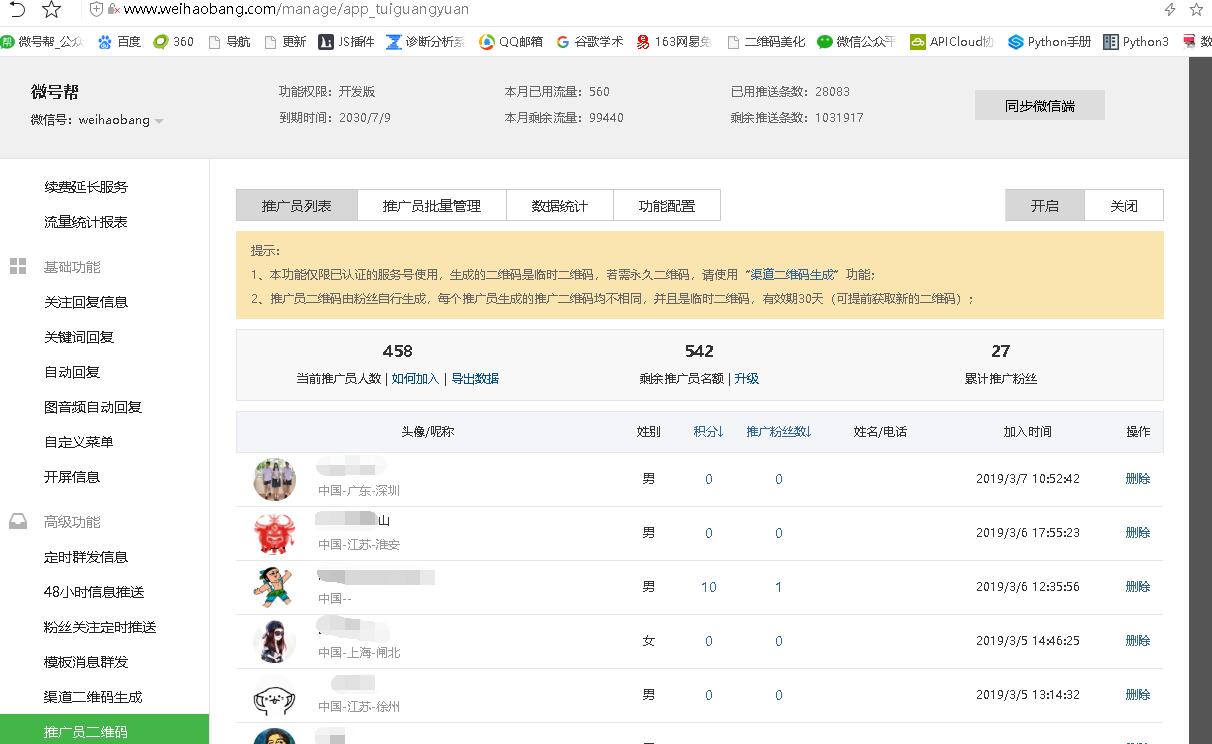The height and width of the screenshot is (744, 1212).
Task: Switch to the 数据统计 tab
Action: (x=559, y=206)
